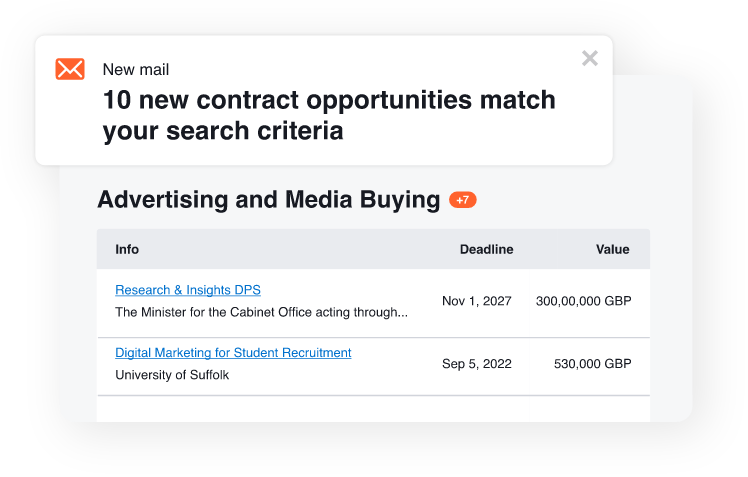
Task: Click the Deadline column header
Action: pyautogui.click(x=487, y=249)
